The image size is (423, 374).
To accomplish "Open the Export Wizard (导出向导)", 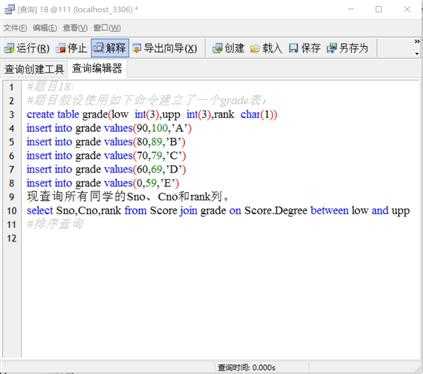I will click(165, 49).
